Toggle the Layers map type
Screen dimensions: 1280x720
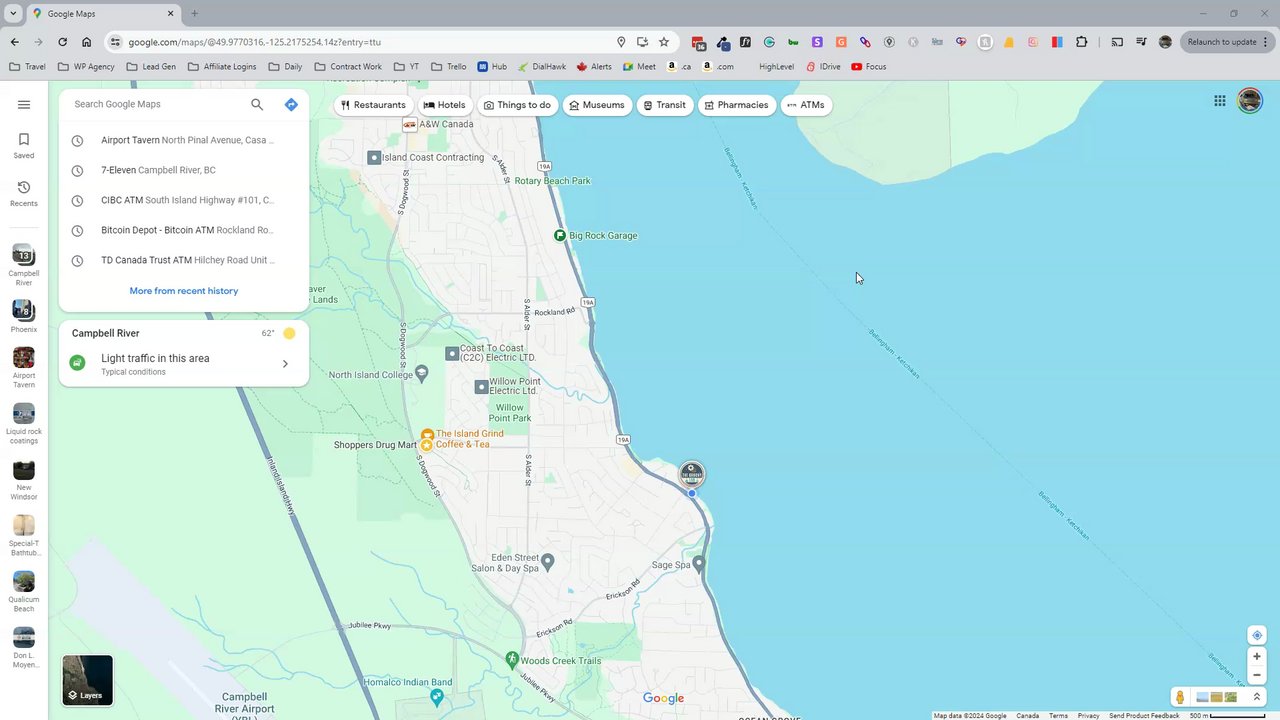(87, 680)
